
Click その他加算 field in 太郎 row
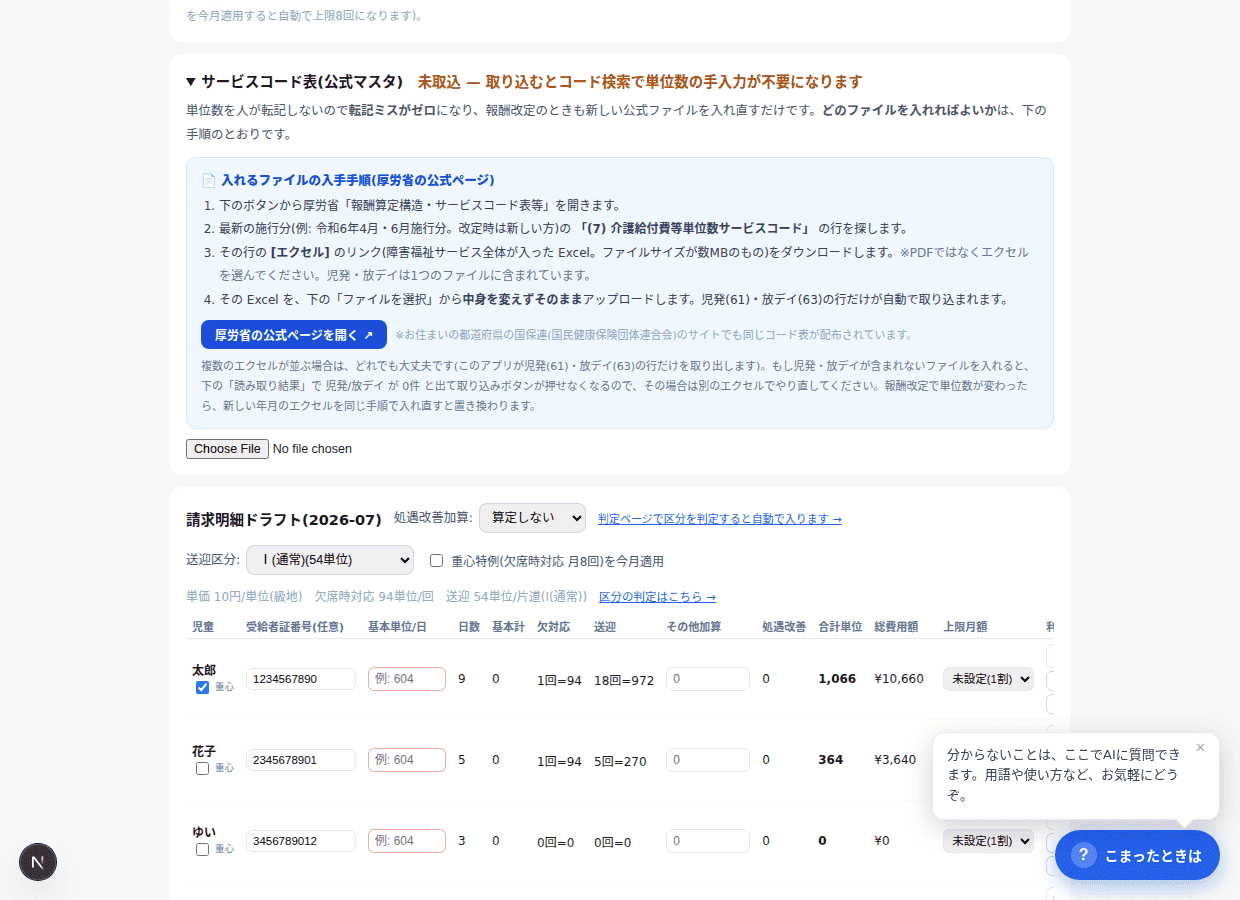pos(708,679)
